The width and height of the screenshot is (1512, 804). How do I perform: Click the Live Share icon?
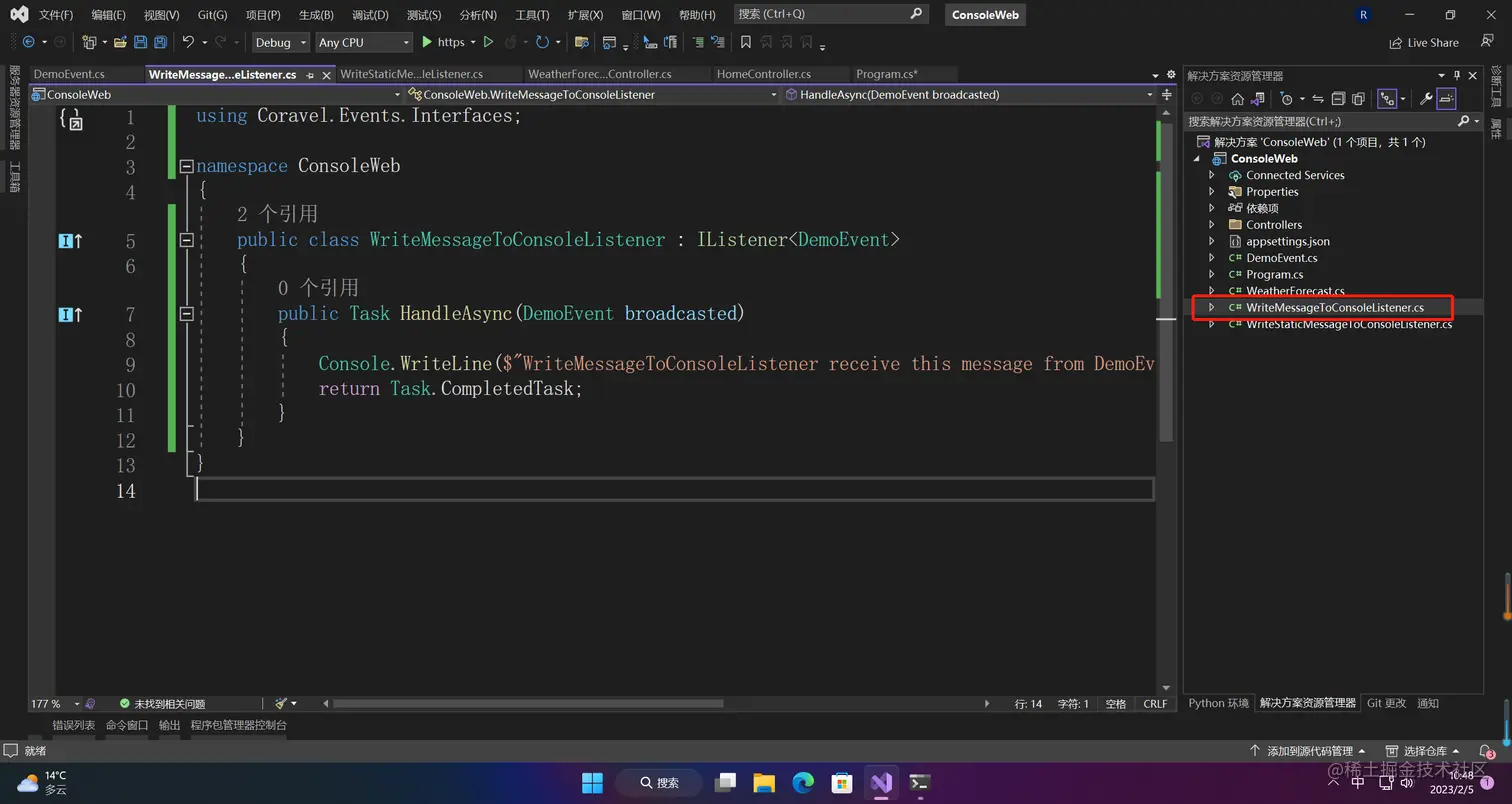point(1396,43)
